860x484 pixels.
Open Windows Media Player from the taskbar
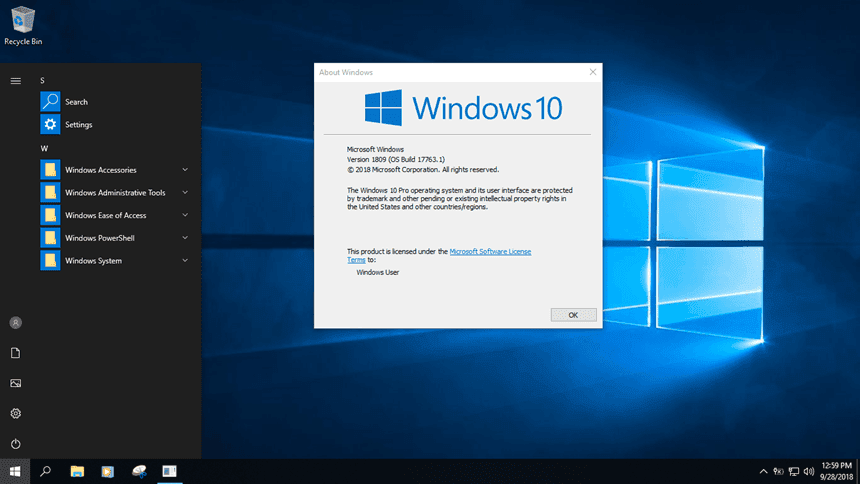108,471
